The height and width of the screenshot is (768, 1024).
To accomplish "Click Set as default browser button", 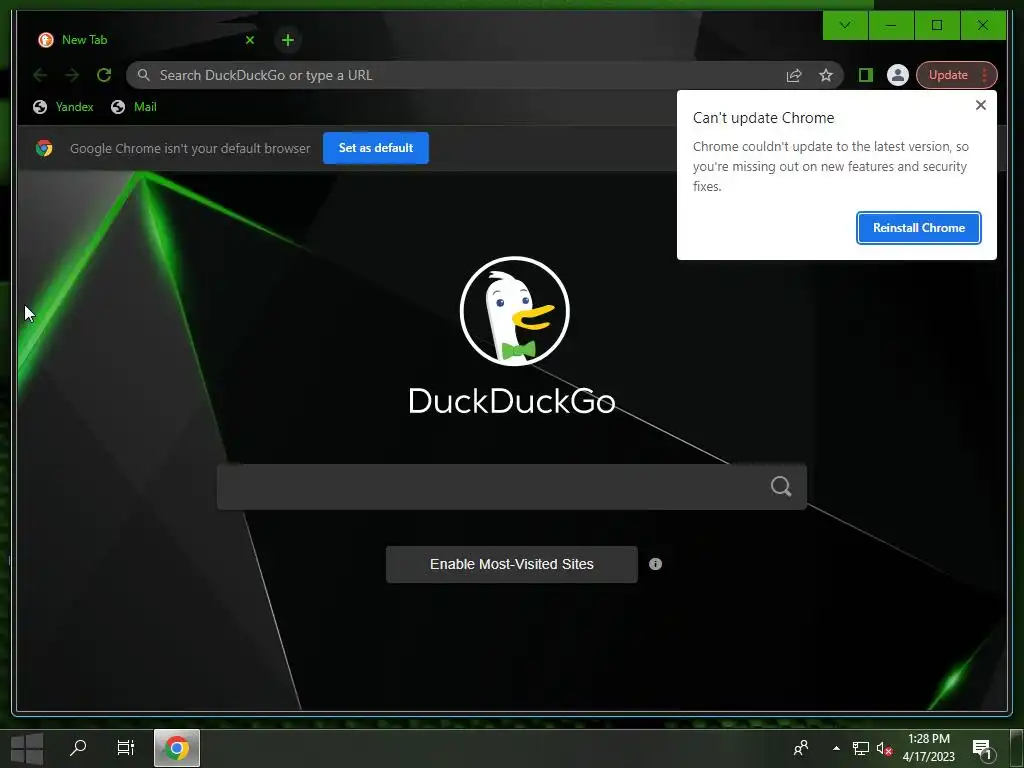I will (x=376, y=148).
